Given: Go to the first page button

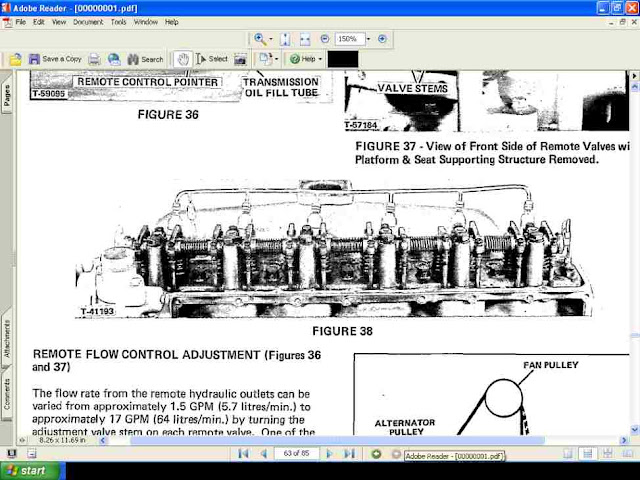Looking at the screenshot, I should tap(243, 454).
